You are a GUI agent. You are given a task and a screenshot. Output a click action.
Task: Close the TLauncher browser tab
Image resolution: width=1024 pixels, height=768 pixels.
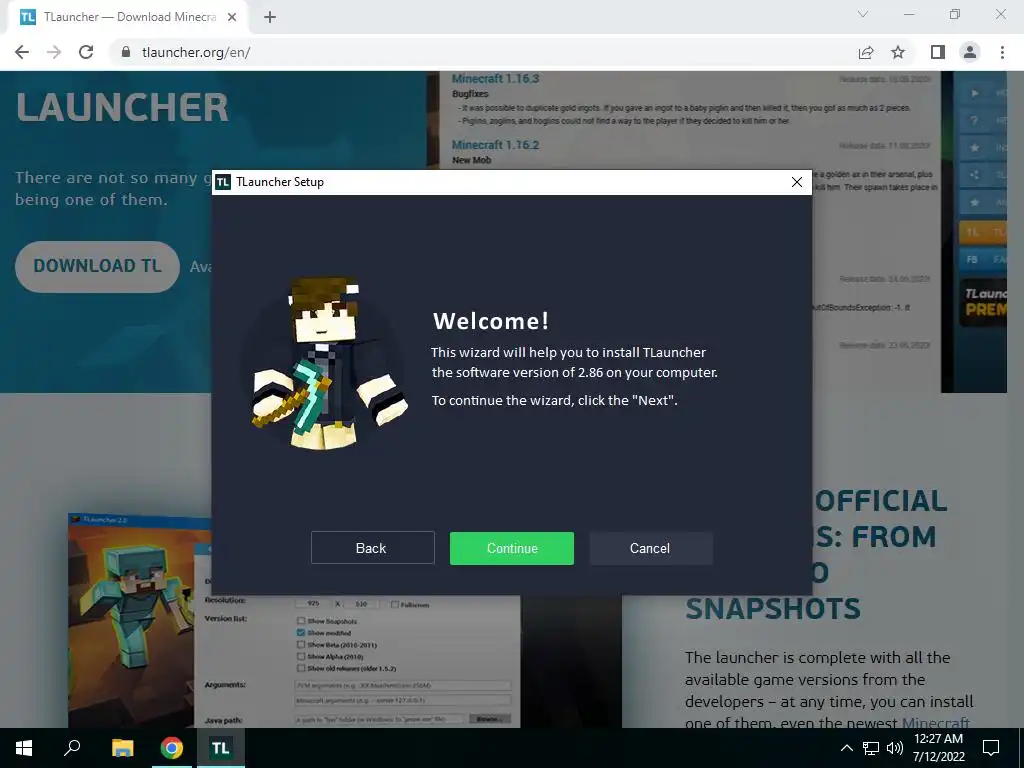pyautogui.click(x=232, y=17)
